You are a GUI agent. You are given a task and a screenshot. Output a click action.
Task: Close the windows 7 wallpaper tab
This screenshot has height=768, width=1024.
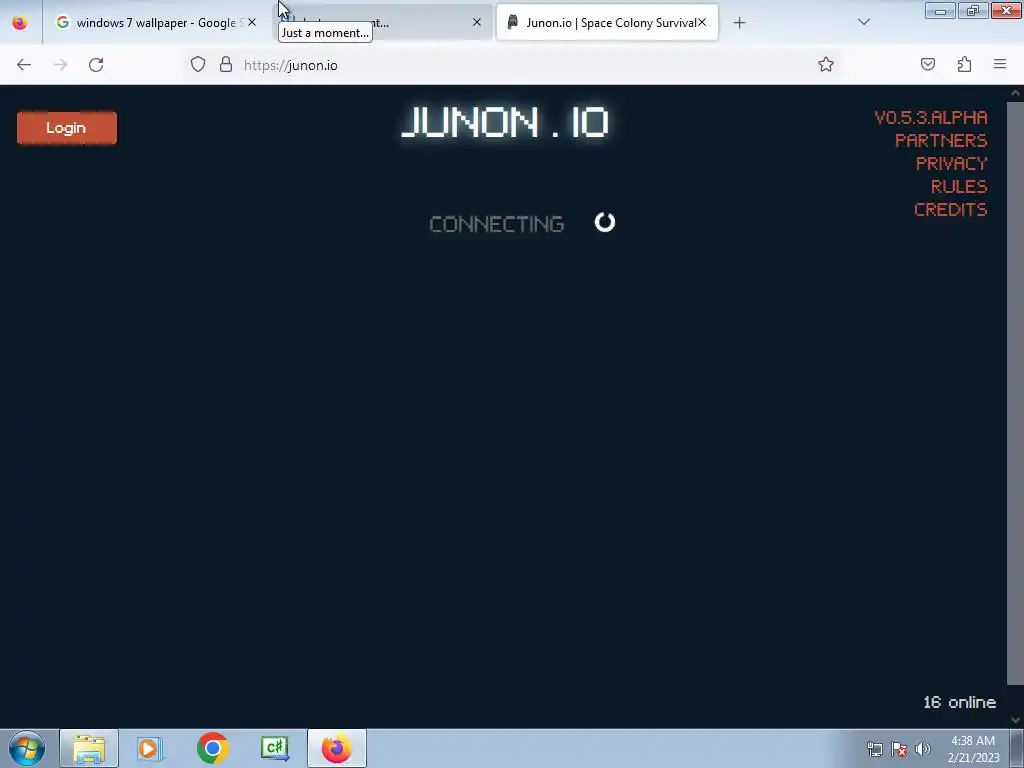(x=252, y=22)
